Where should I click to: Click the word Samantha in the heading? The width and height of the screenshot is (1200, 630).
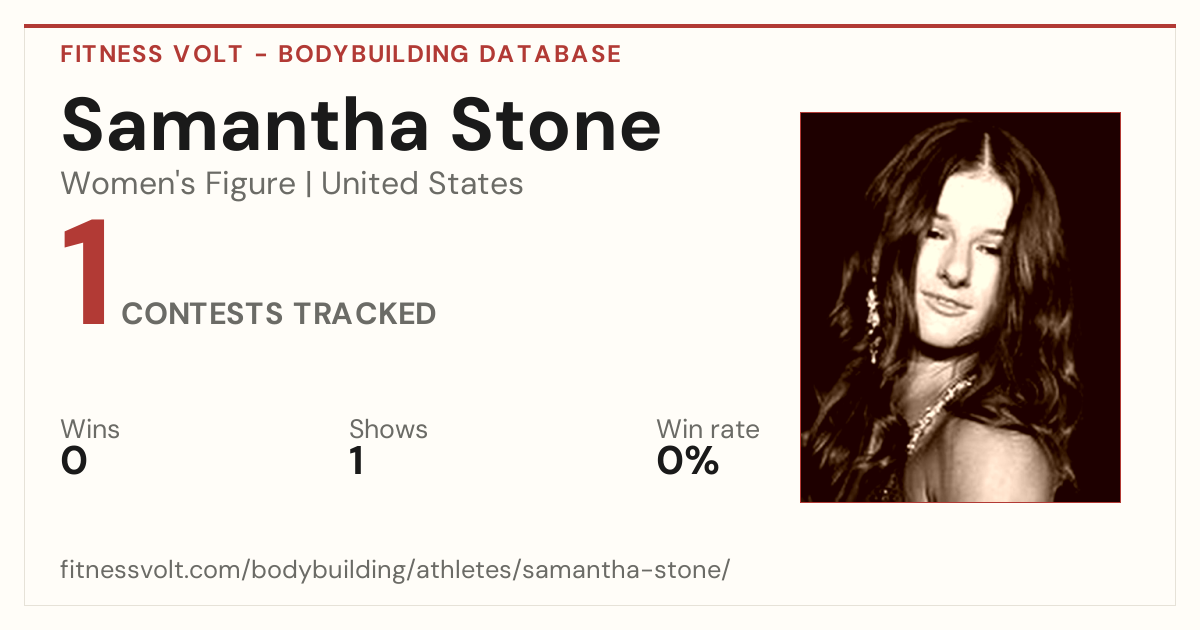(246, 124)
